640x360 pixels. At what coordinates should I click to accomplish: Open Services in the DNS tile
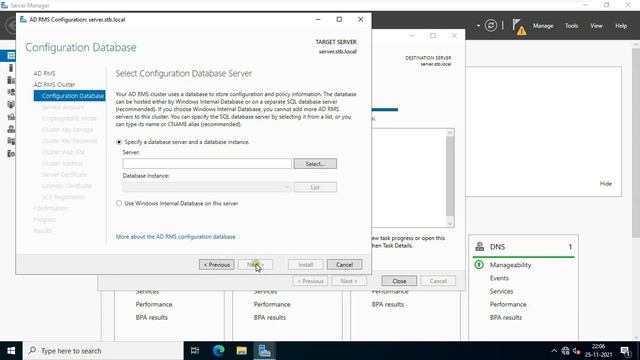click(501, 291)
